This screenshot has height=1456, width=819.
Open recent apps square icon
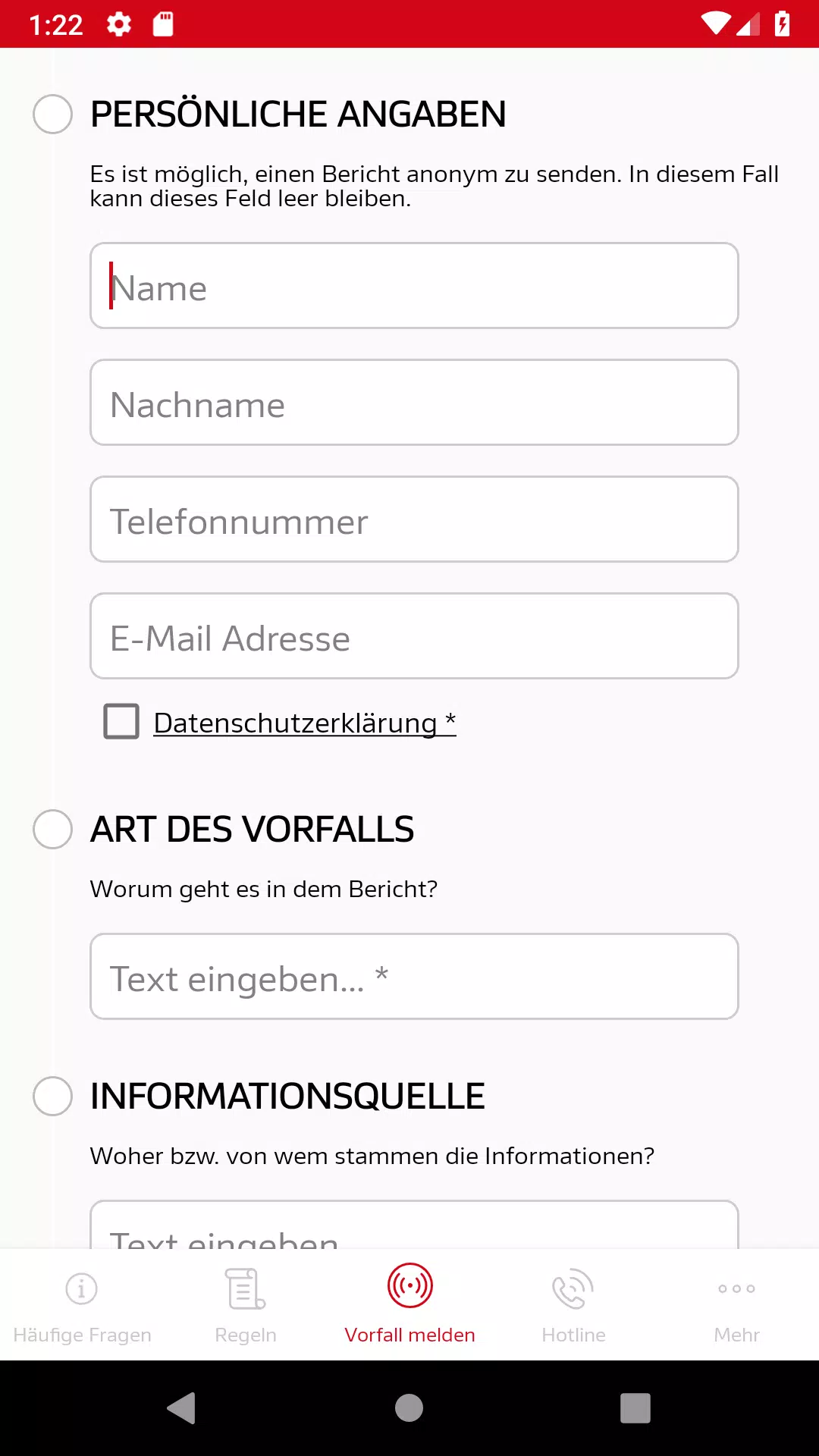(635, 1408)
